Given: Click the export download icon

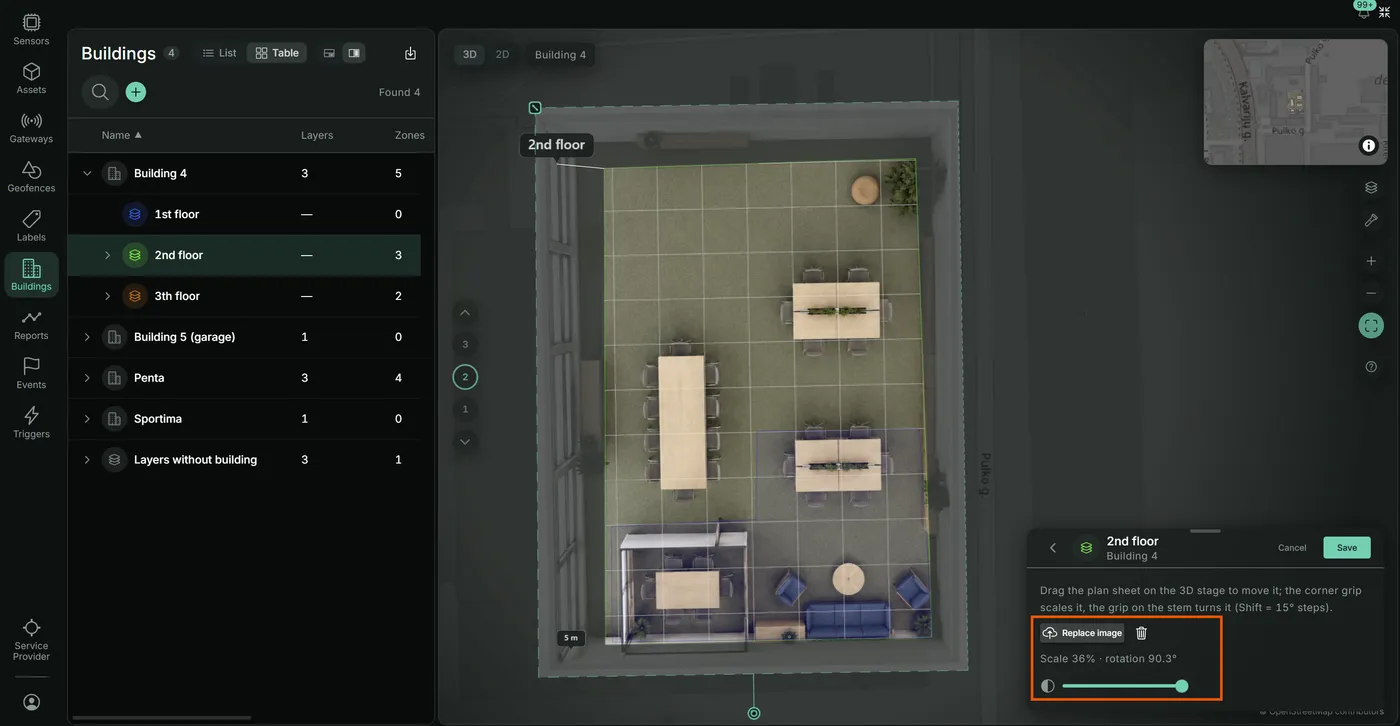Looking at the screenshot, I should (x=410, y=53).
